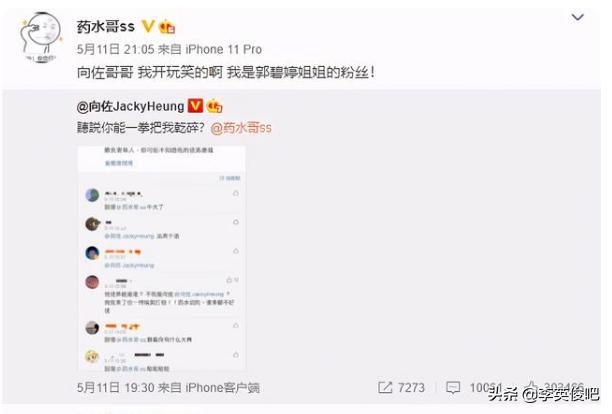
Task: Click the gold V verification badge
Action: click(148, 27)
